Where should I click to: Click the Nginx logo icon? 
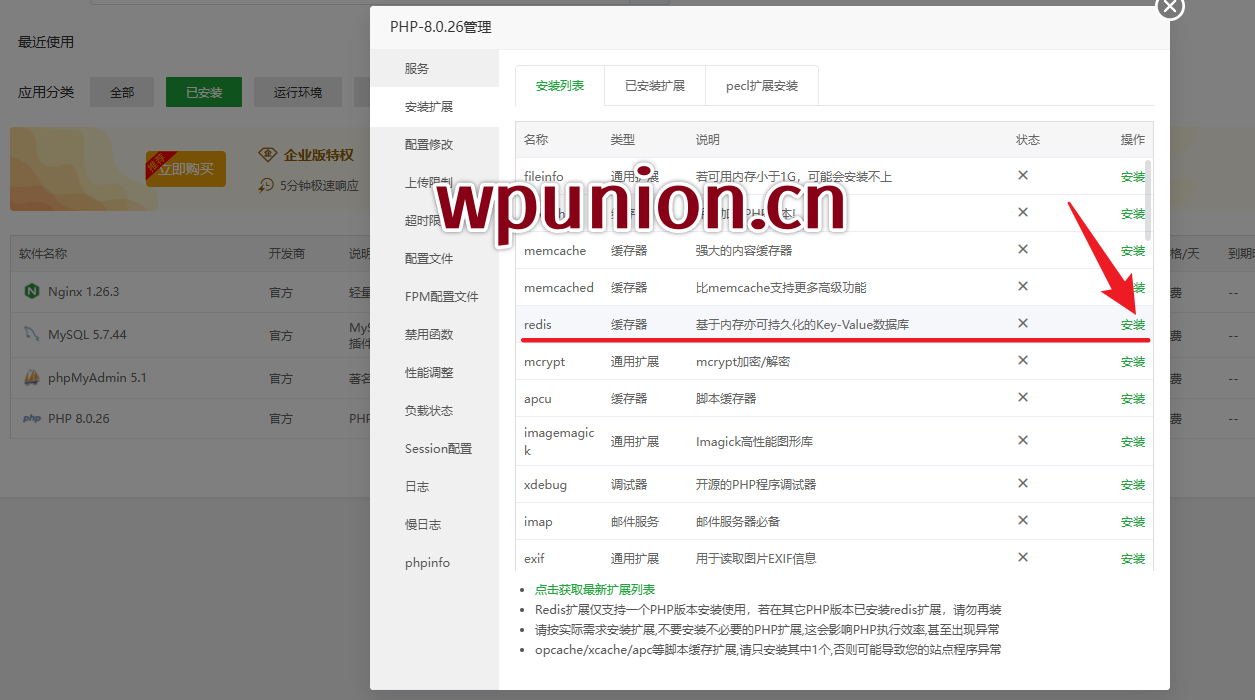click(x=31, y=291)
